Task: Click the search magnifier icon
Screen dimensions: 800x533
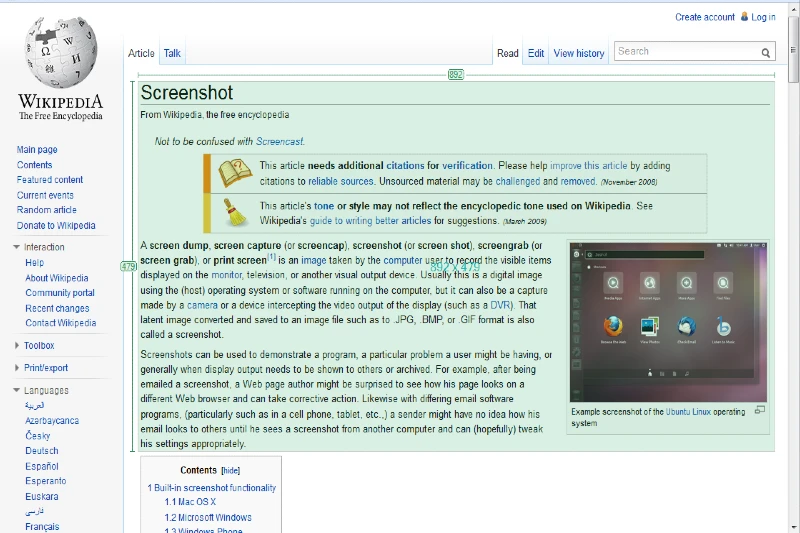Action: [766, 53]
